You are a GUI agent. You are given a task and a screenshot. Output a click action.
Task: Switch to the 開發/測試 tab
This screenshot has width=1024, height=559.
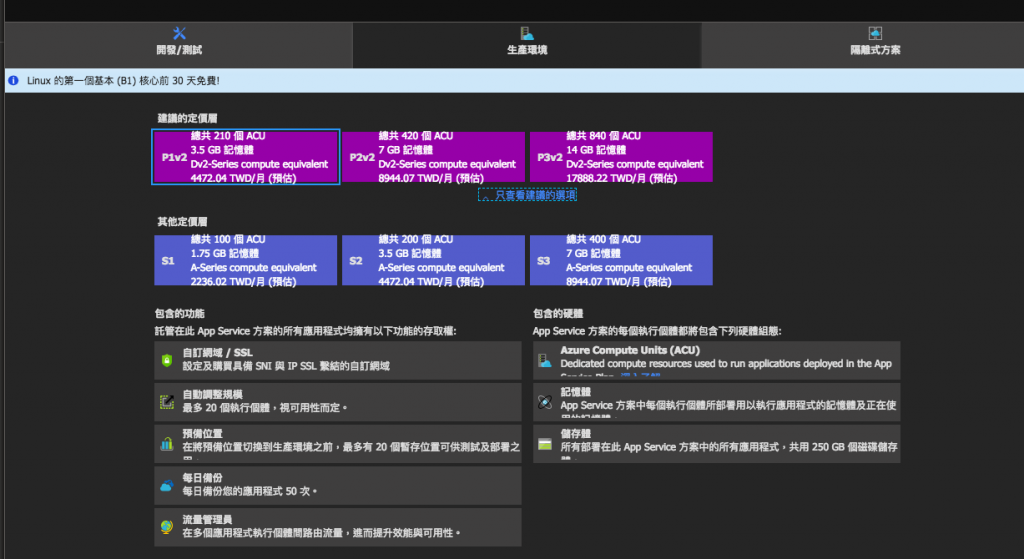[x=178, y=45]
